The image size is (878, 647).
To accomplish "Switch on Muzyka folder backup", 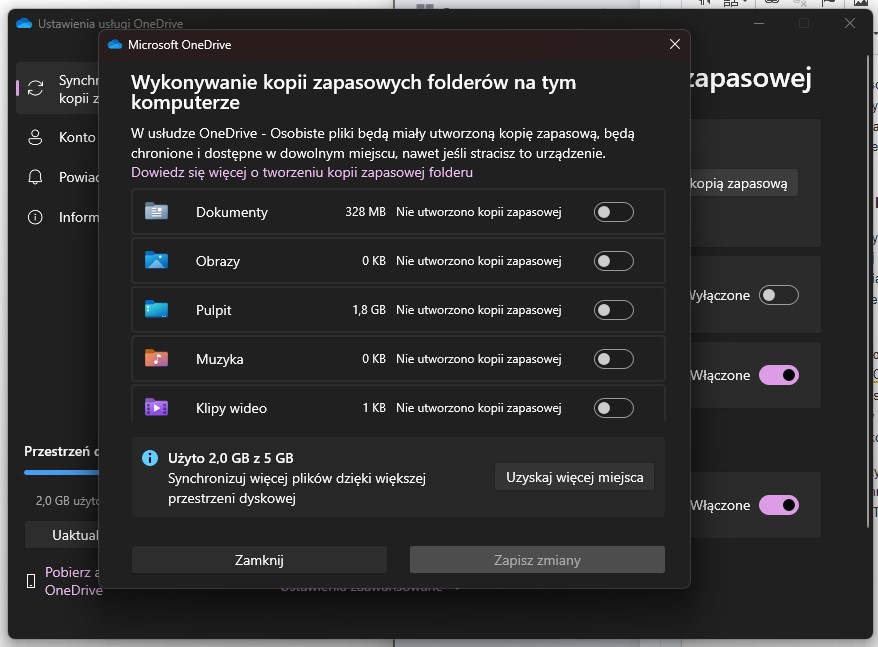I will tap(613, 359).
